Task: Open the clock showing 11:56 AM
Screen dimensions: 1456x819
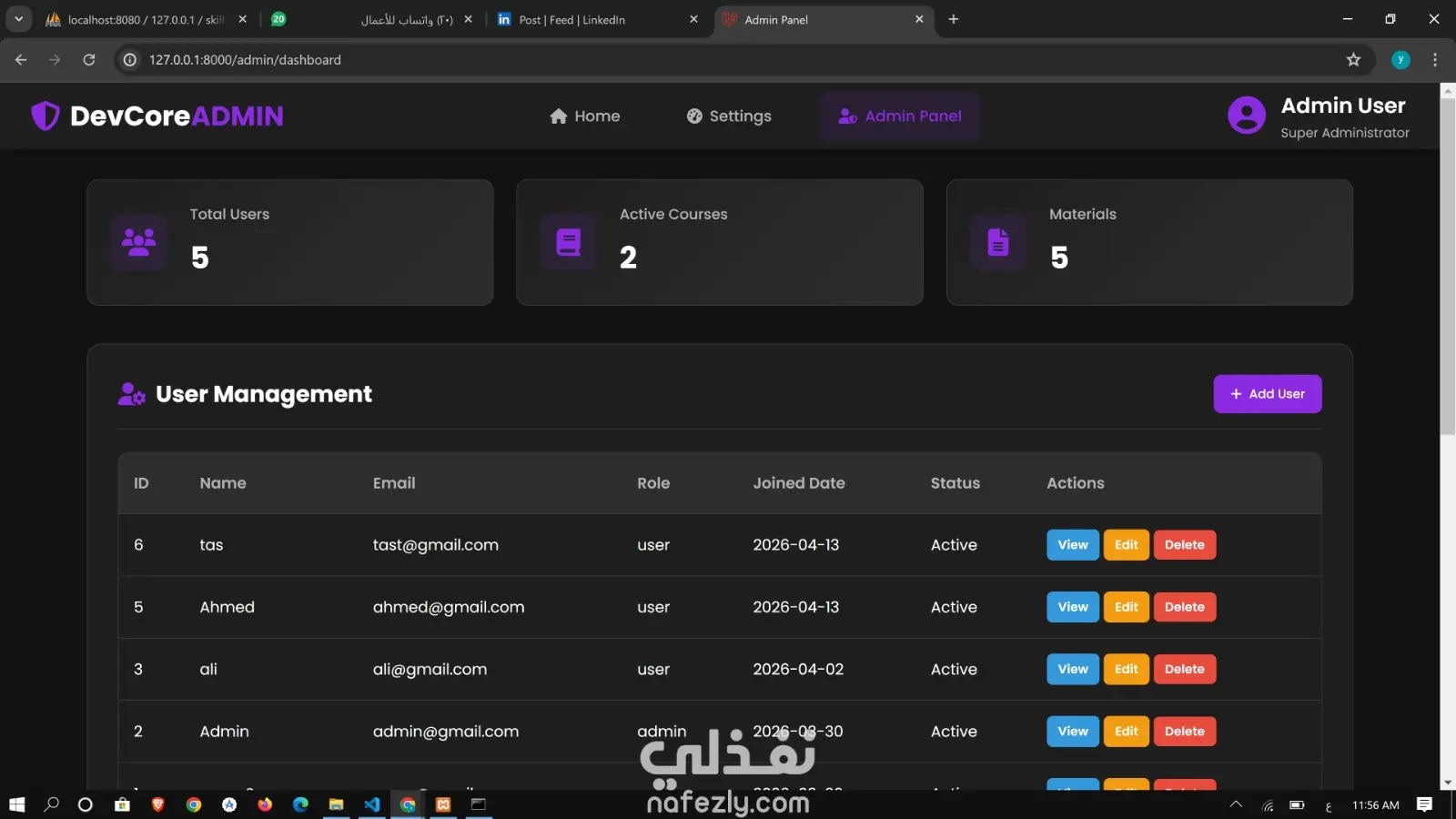Action: (1375, 805)
